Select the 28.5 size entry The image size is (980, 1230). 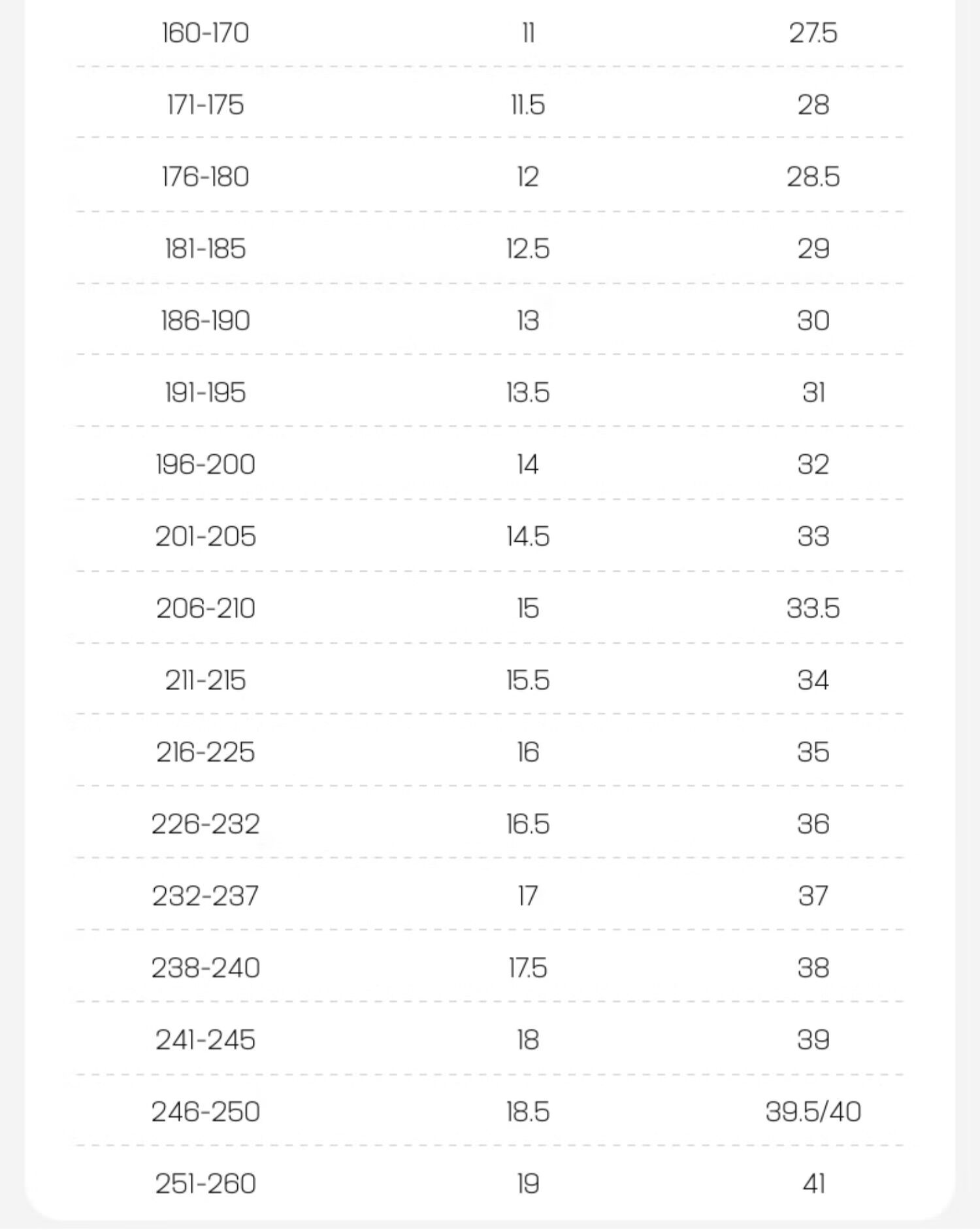click(813, 176)
